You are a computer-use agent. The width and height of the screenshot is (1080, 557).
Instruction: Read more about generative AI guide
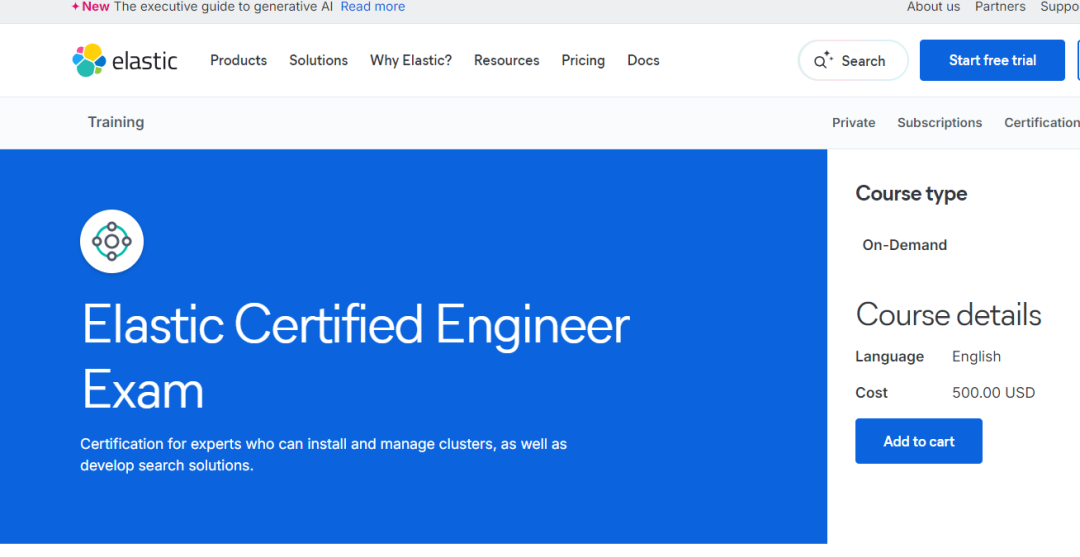click(x=373, y=7)
